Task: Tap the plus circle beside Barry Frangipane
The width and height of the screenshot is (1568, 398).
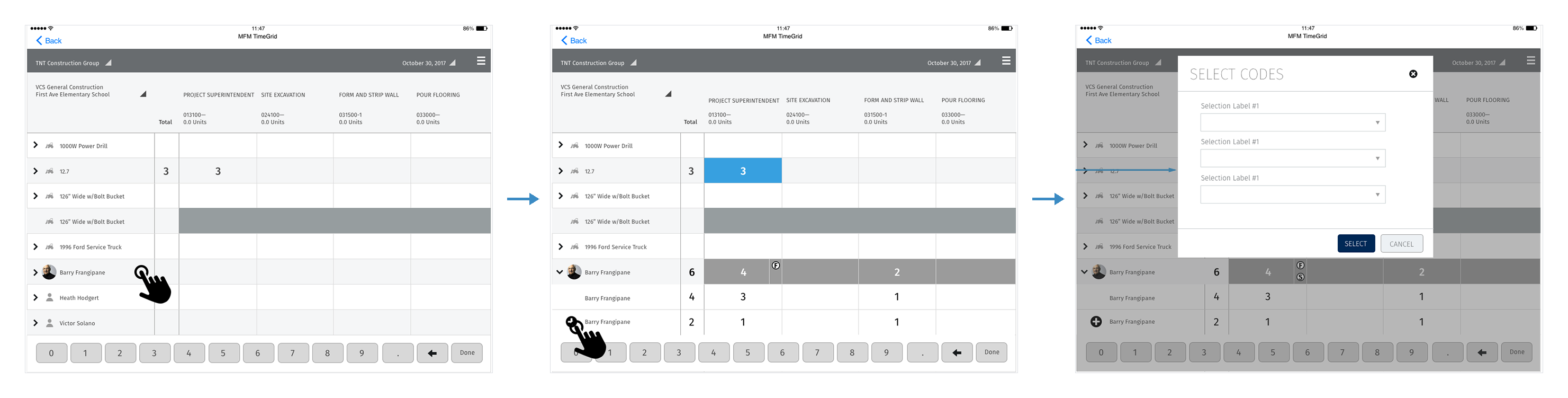Action: [x=1096, y=322]
